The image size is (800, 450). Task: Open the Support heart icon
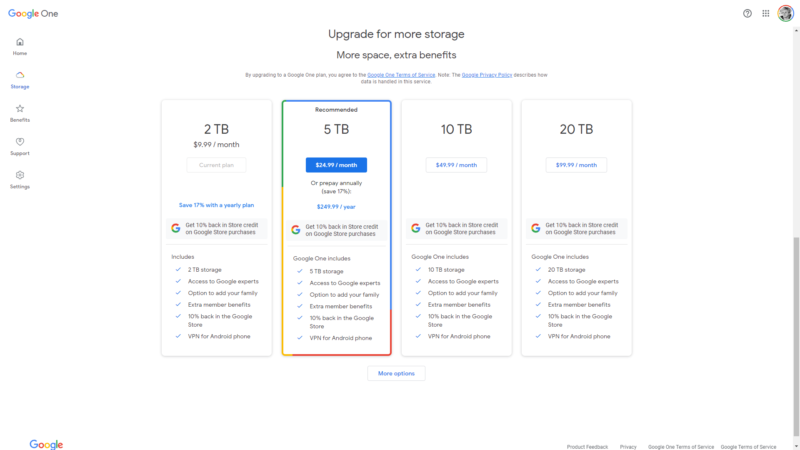click(x=20, y=142)
